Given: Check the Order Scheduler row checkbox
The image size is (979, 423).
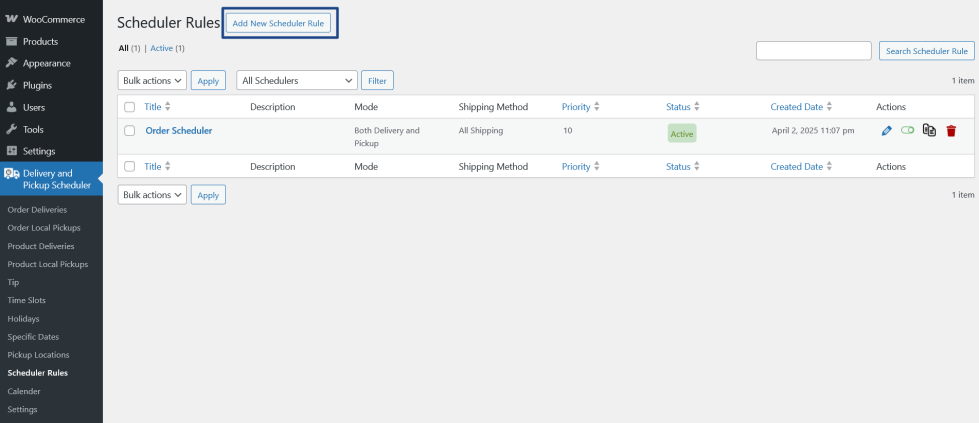Looking at the screenshot, I should click(x=130, y=130).
